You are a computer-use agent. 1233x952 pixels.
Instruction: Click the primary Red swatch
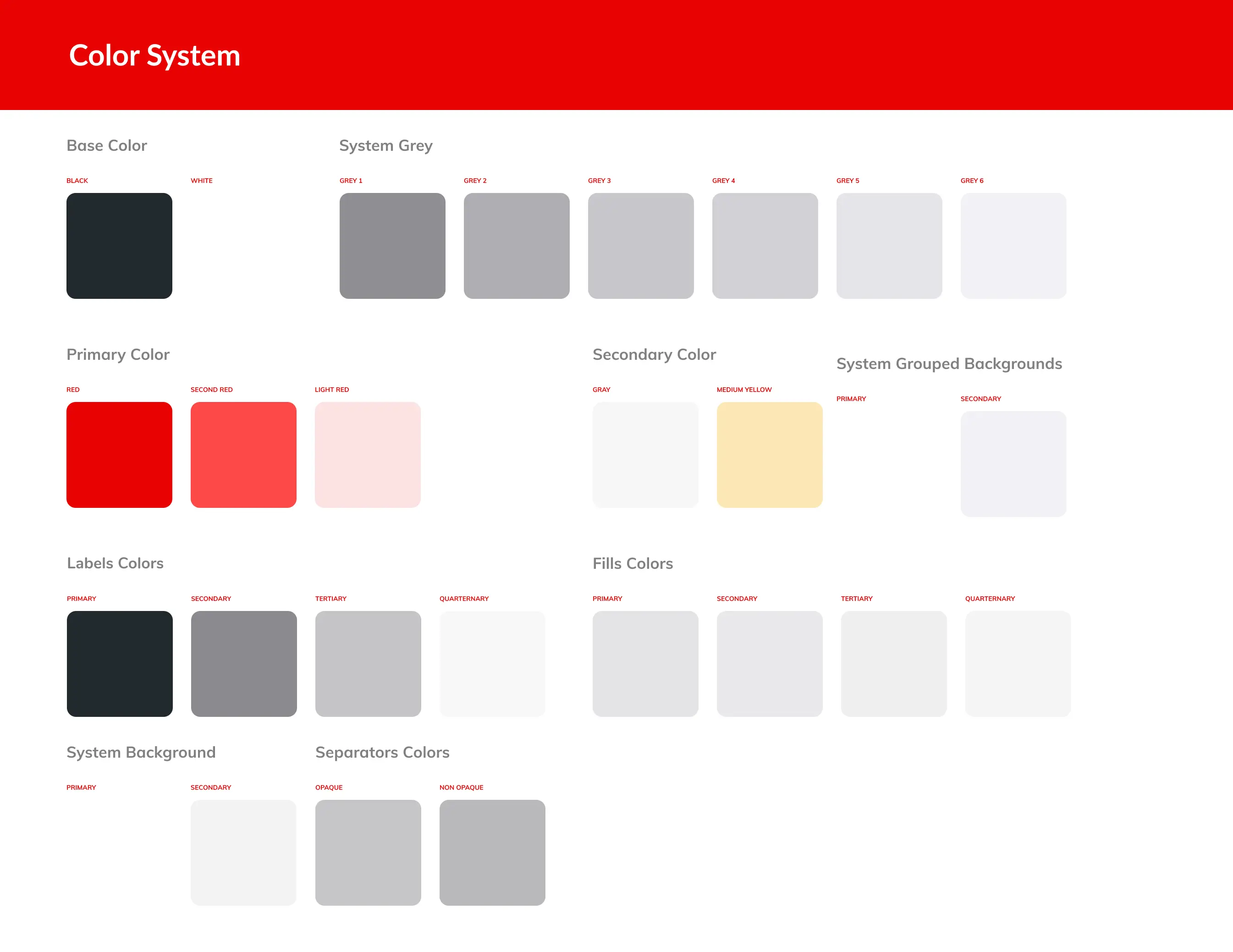click(x=119, y=455)
